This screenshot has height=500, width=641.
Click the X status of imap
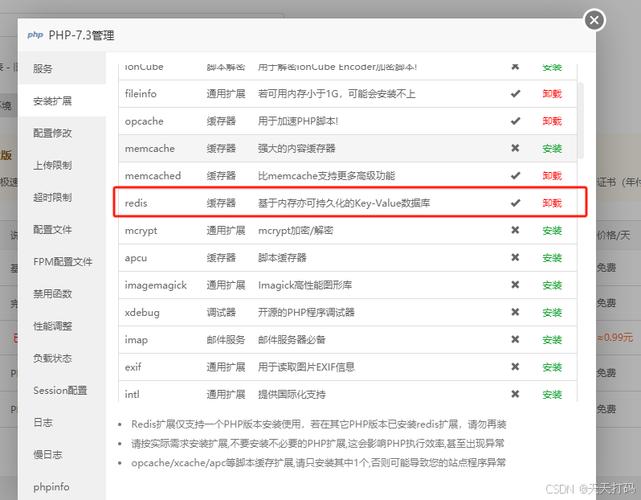click(515, 339)
